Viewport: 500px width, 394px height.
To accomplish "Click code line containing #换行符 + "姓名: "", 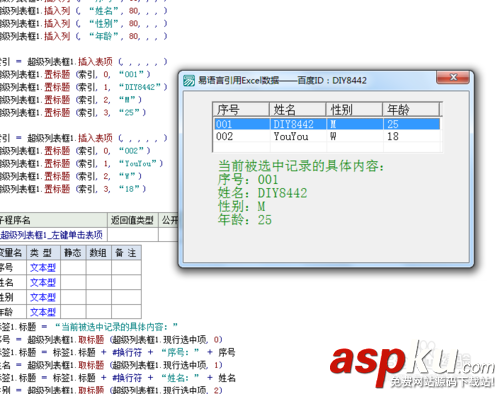I will pyautogui.click(x=118, y=378).
